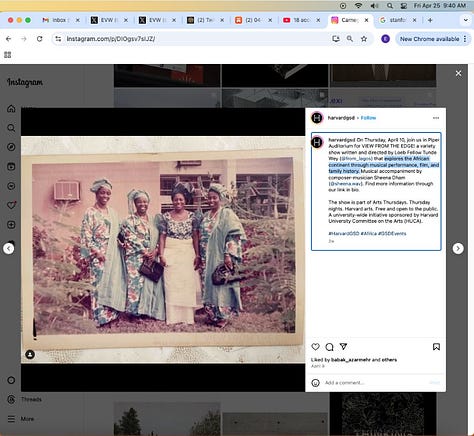Open site information icon in address bar
The height and width of the screenshot is (436, 474).
tap(58, 39)
